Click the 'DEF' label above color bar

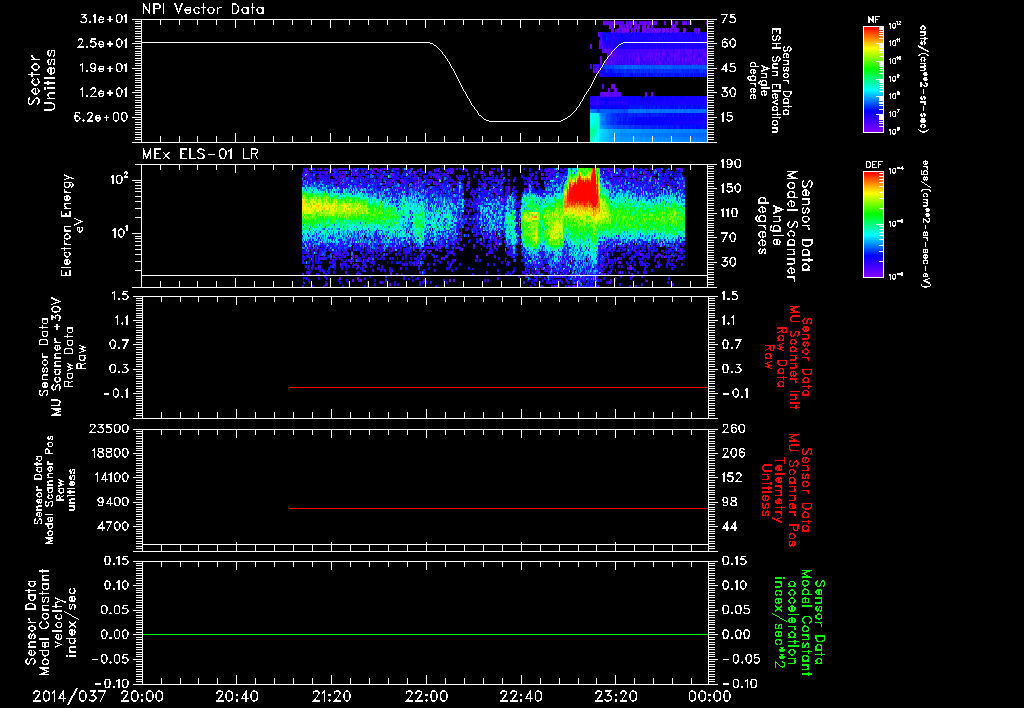point(874,165)
